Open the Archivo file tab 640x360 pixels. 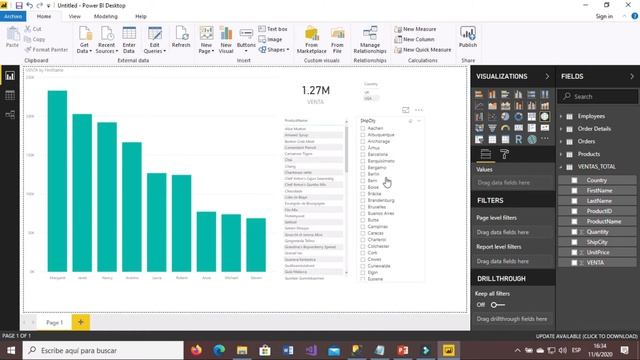point(13,16)
